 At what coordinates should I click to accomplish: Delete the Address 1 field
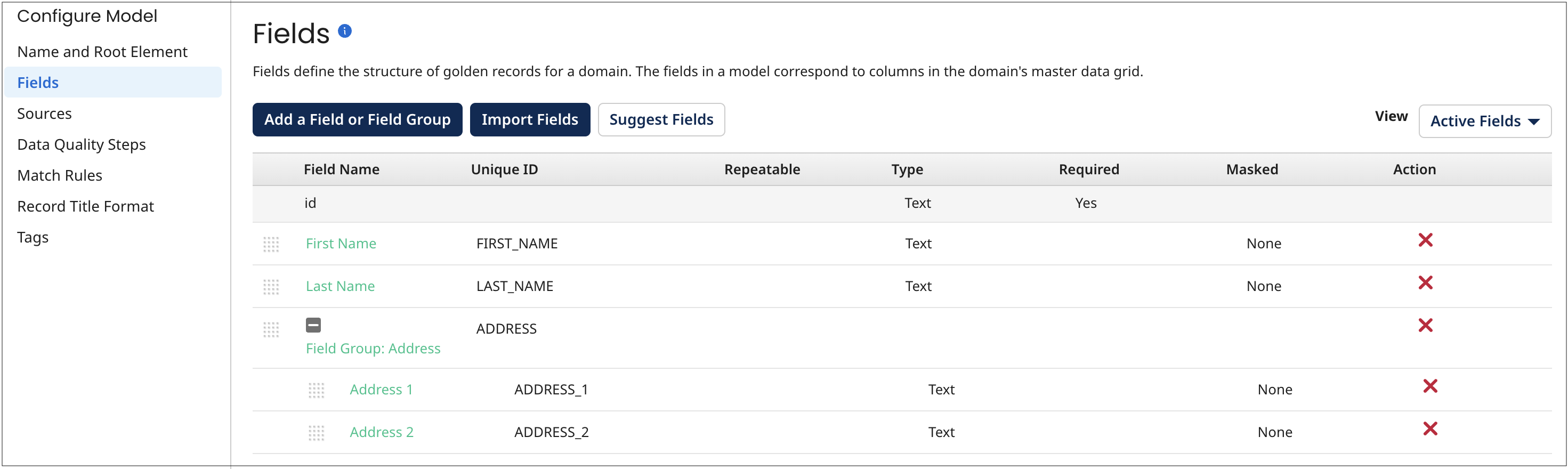(1431, 386)
